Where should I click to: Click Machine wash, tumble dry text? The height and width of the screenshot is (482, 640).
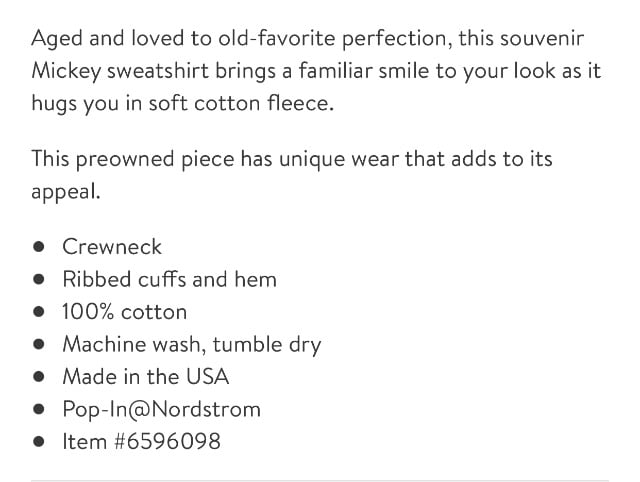point(192,345)
